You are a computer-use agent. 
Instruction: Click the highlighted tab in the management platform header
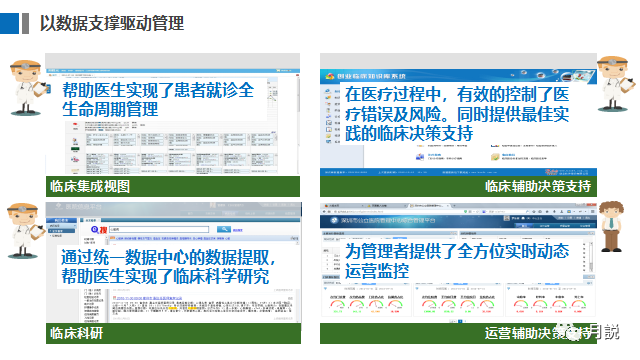pos(524,225)
